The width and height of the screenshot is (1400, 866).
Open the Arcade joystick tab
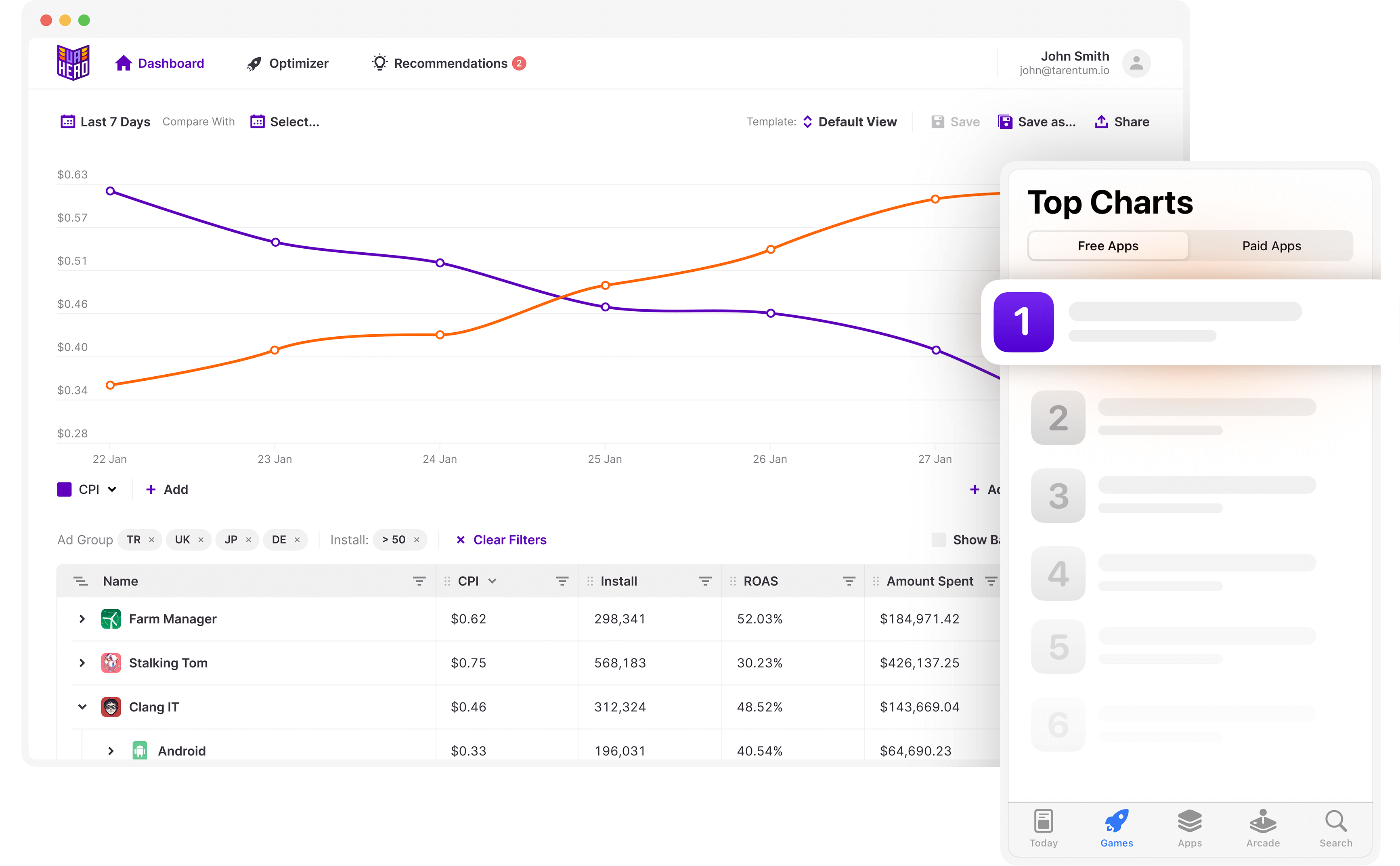pyautogui.click(x=1263, y=828)
